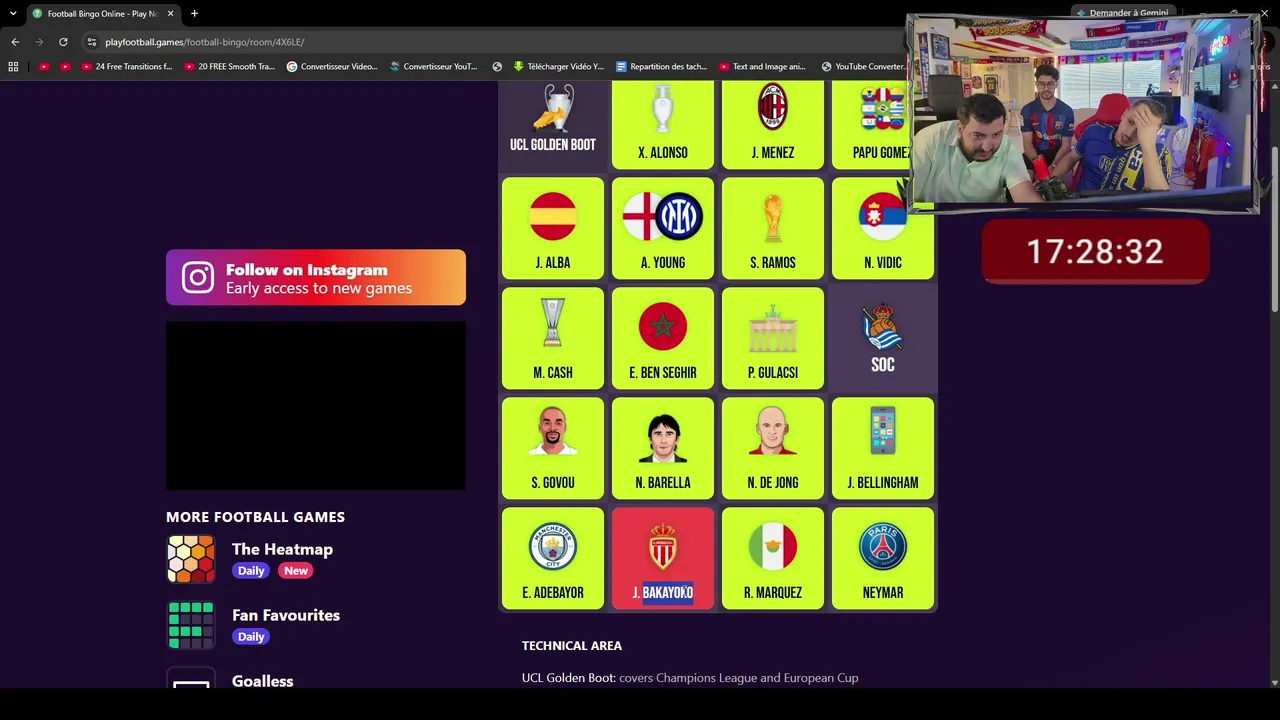Open the Télécharger Vidéo Y... bookmark
Viewport: 1280px width, 720px height.
coord(558,67)
